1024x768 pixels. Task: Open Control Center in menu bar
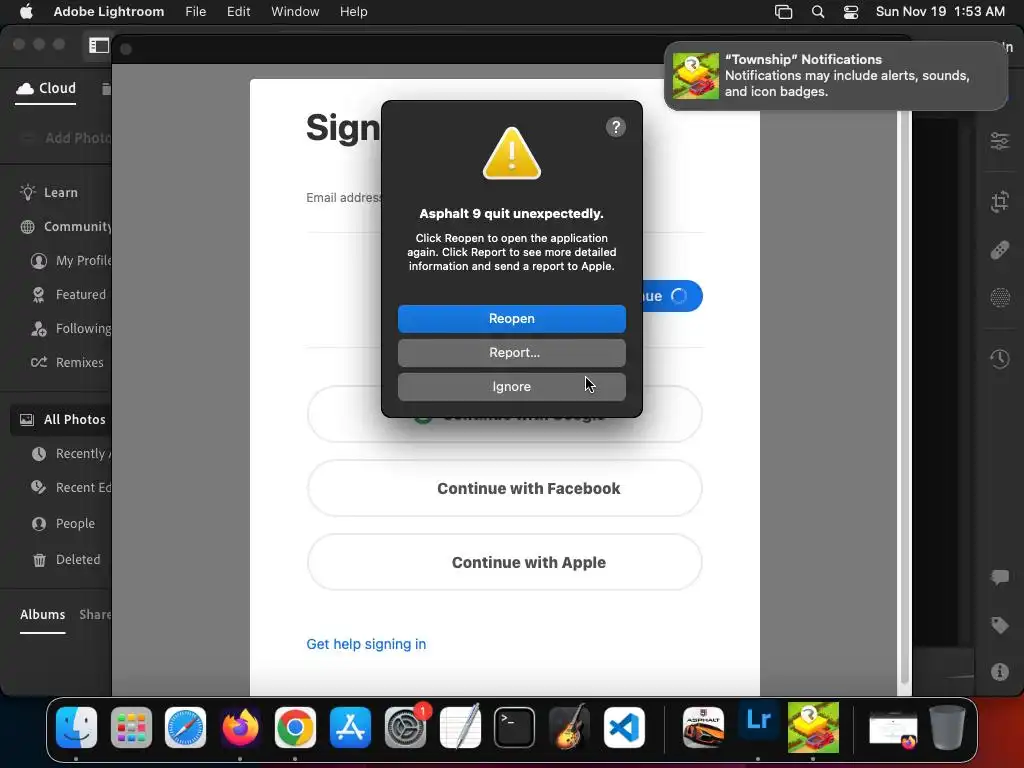[x=851, y=12]
